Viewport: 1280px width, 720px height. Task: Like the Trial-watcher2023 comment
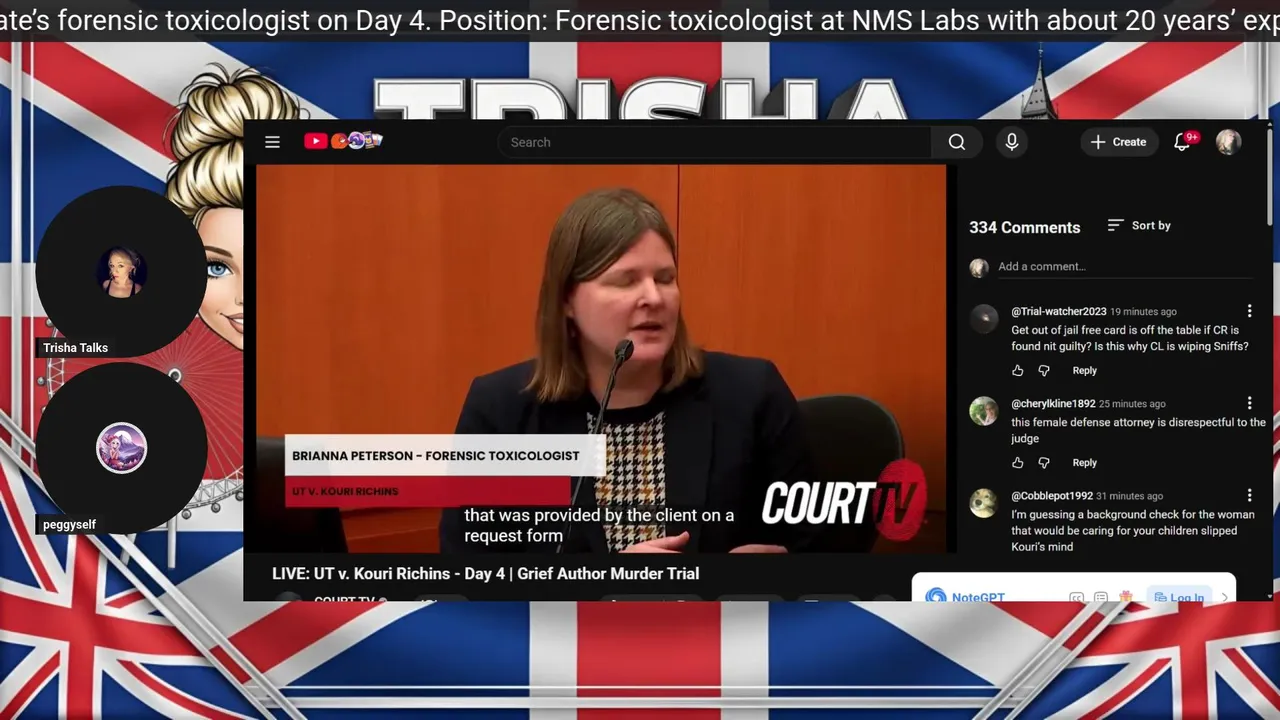pos(1018,371)
